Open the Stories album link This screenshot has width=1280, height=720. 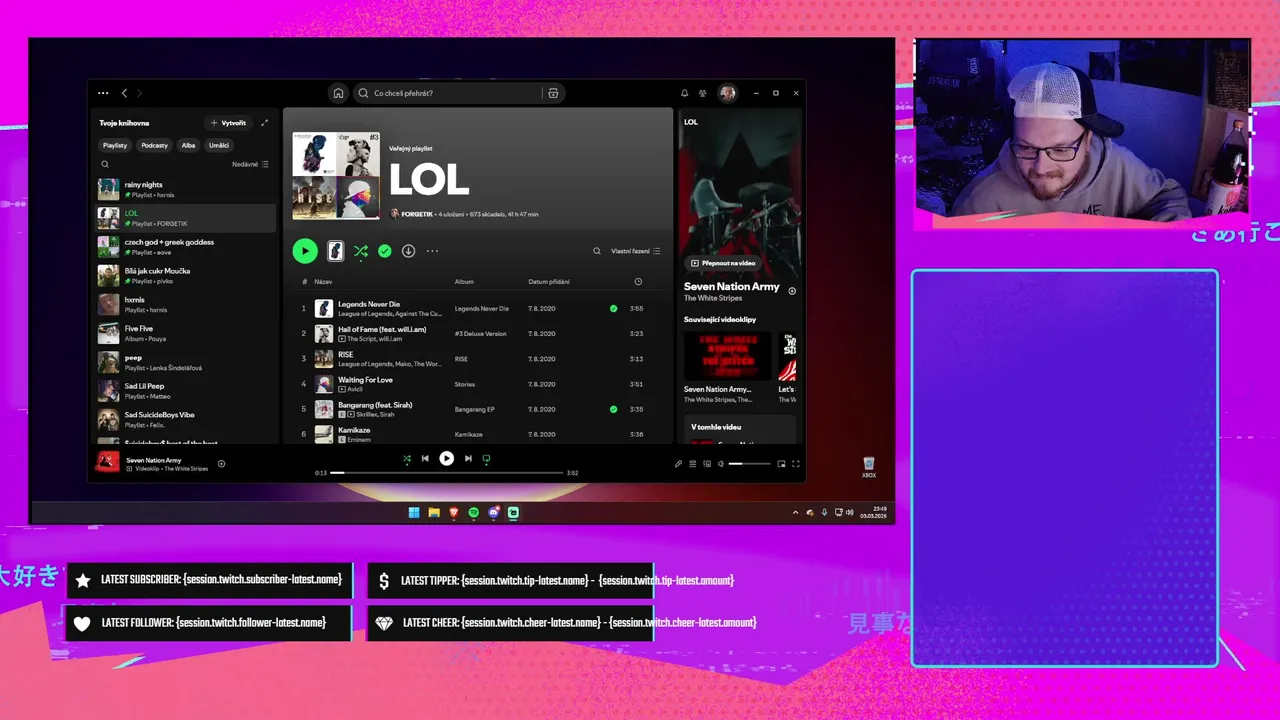(x=464, y=384)
